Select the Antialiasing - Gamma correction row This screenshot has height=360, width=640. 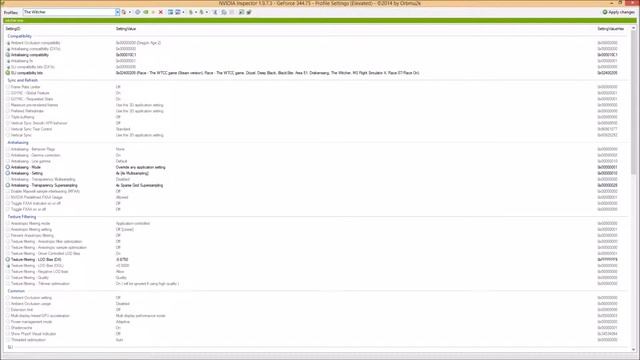(316, 155)
